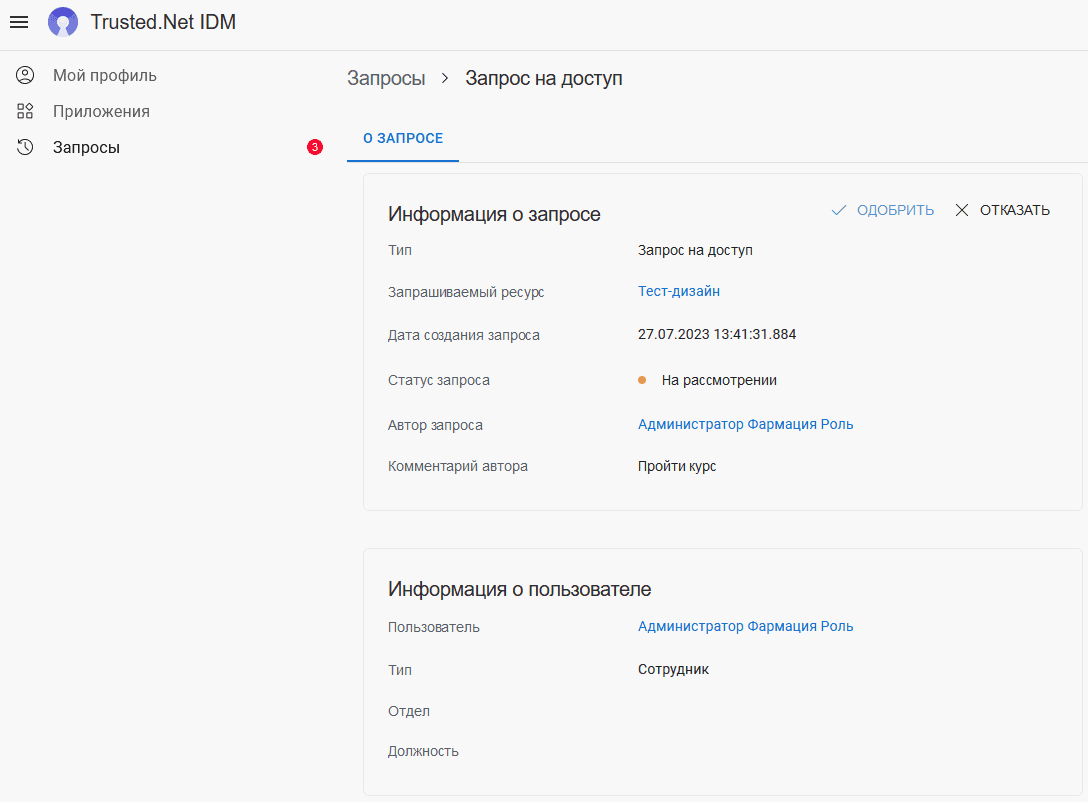Click the My Profile user icon
This screenshot has height=802, width=1088.
pyautogui.click(x=25, y=75)
